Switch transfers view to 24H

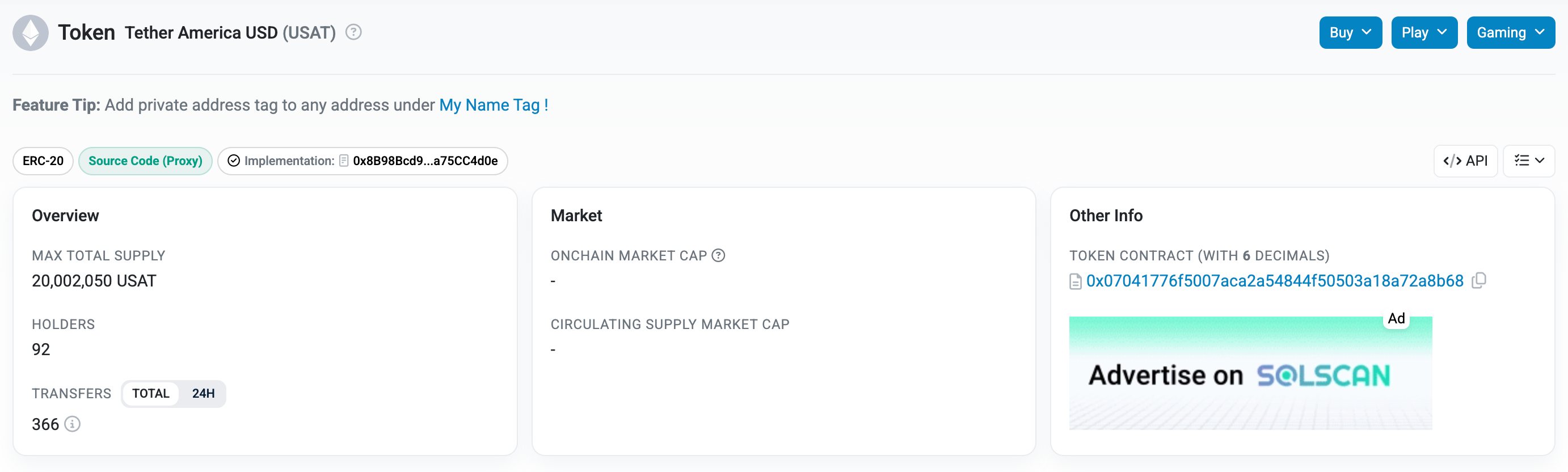pos(203,394)
